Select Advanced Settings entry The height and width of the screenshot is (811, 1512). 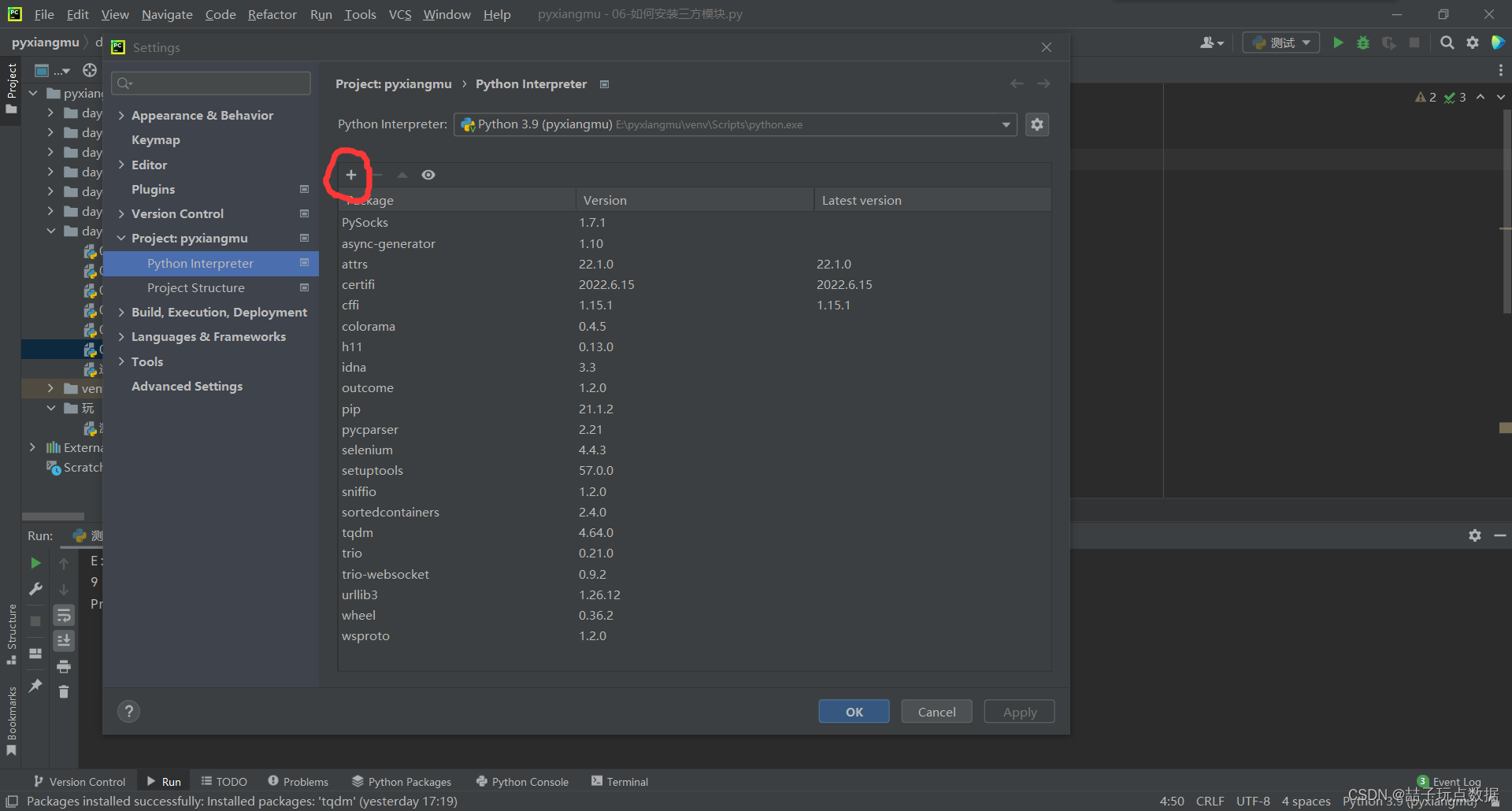pos(187,386)
